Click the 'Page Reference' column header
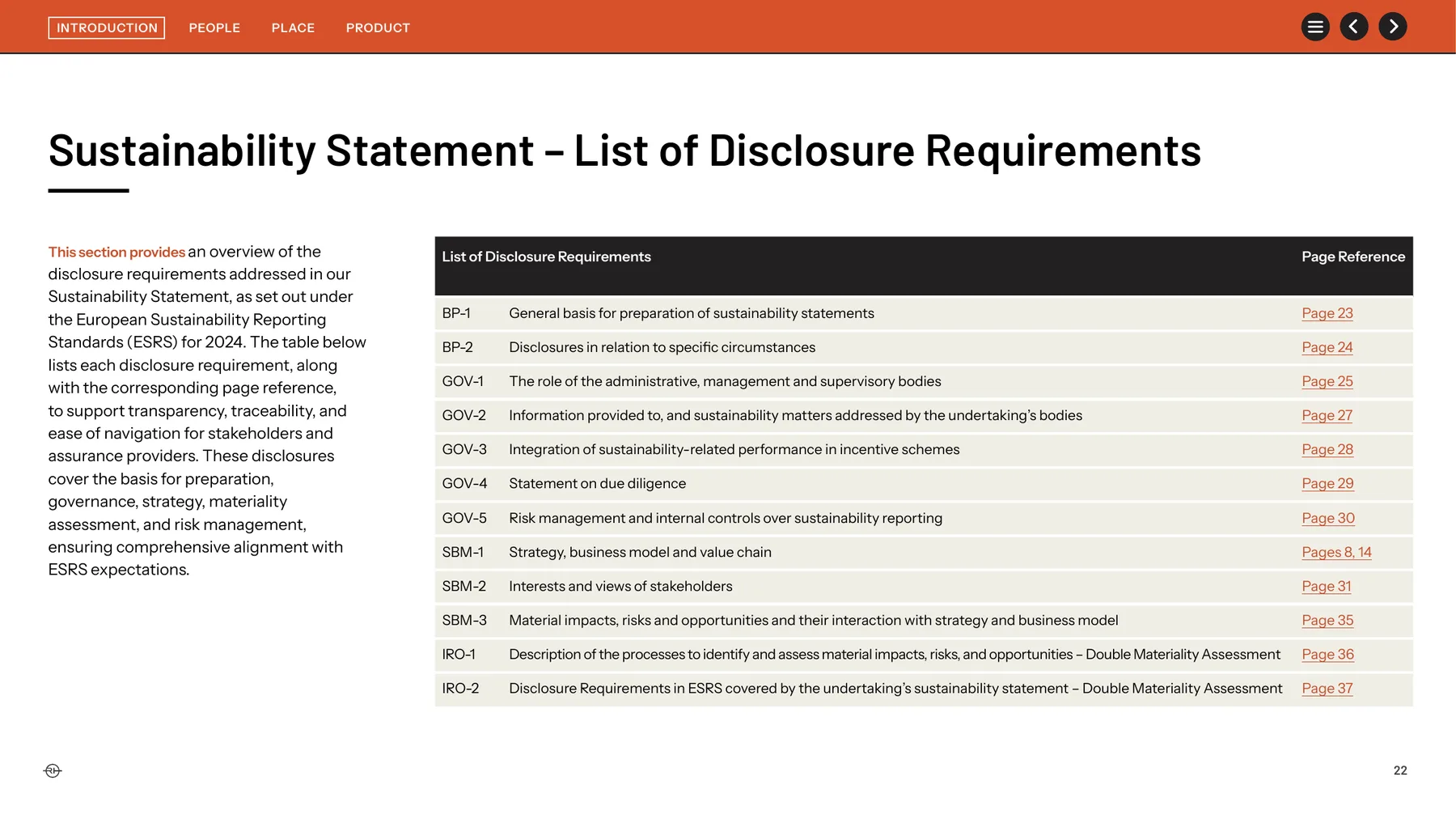1456x819 pixels. (1352, 257)
